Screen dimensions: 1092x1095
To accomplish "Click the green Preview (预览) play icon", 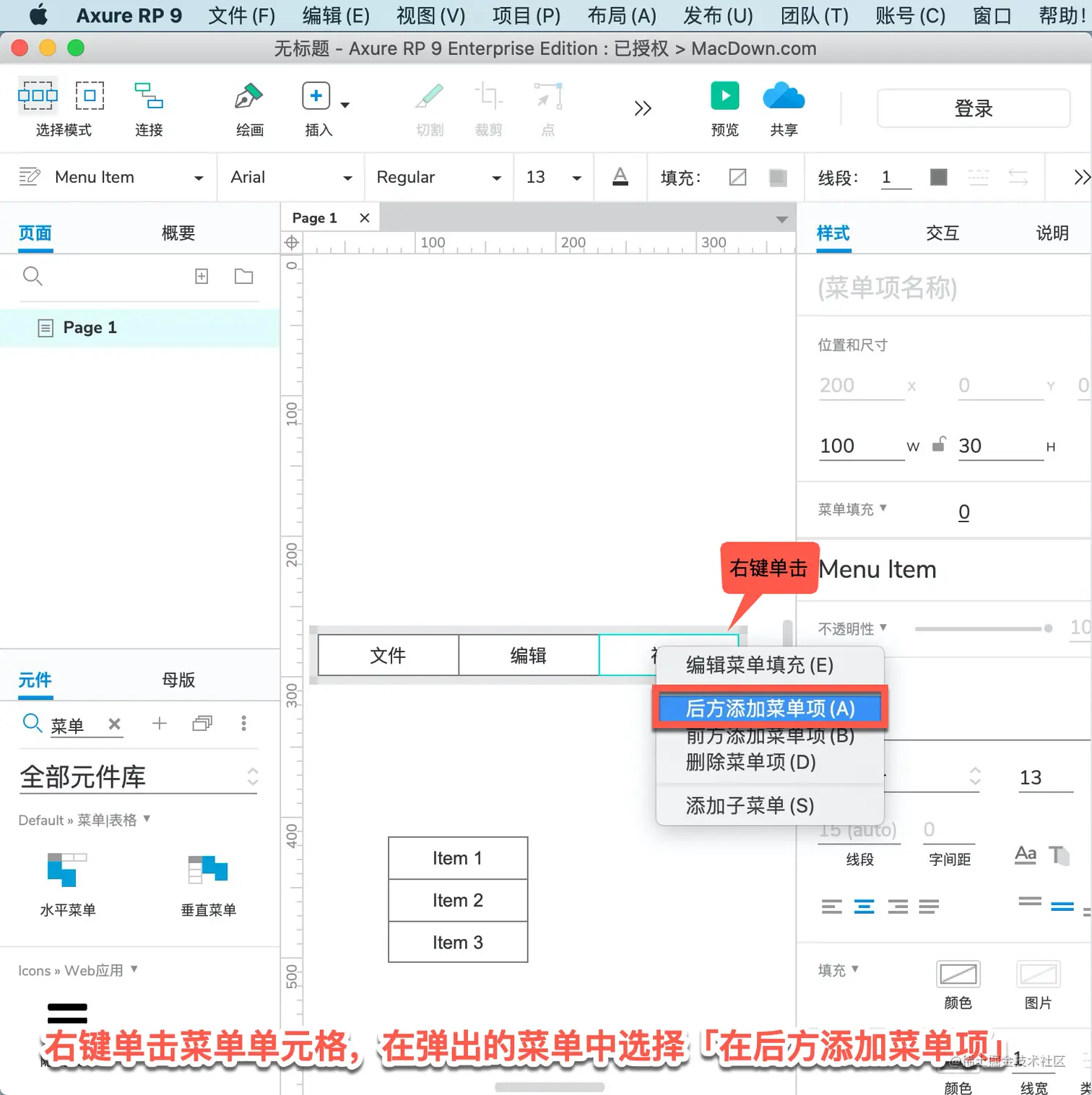I will coord(725,95).
